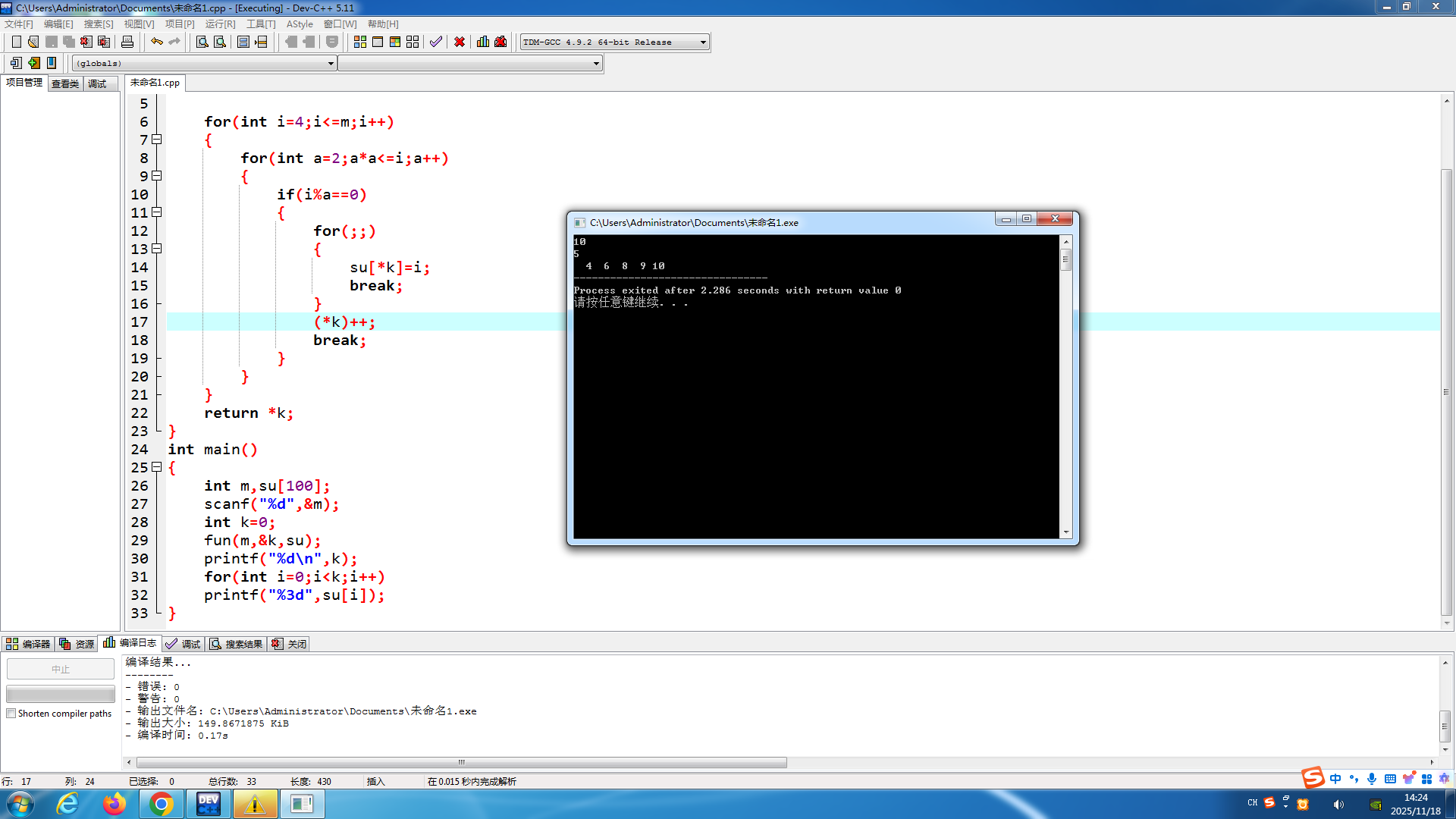The width and height of the screenshot is (1456, 819).
Task: Click the compile log horizontal scrollbar
Action: pos(461,762)
